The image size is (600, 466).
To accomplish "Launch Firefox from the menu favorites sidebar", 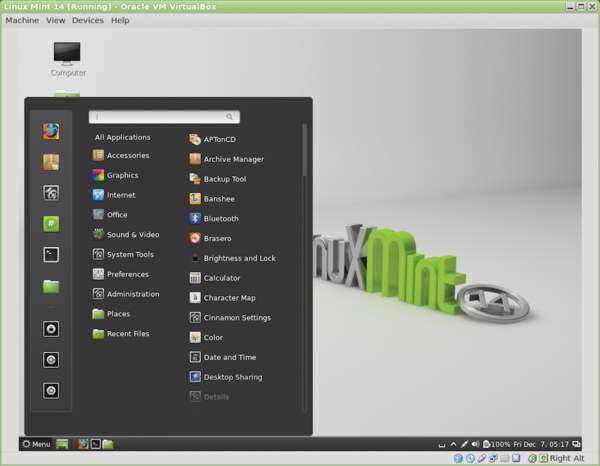I will (51, 131).
